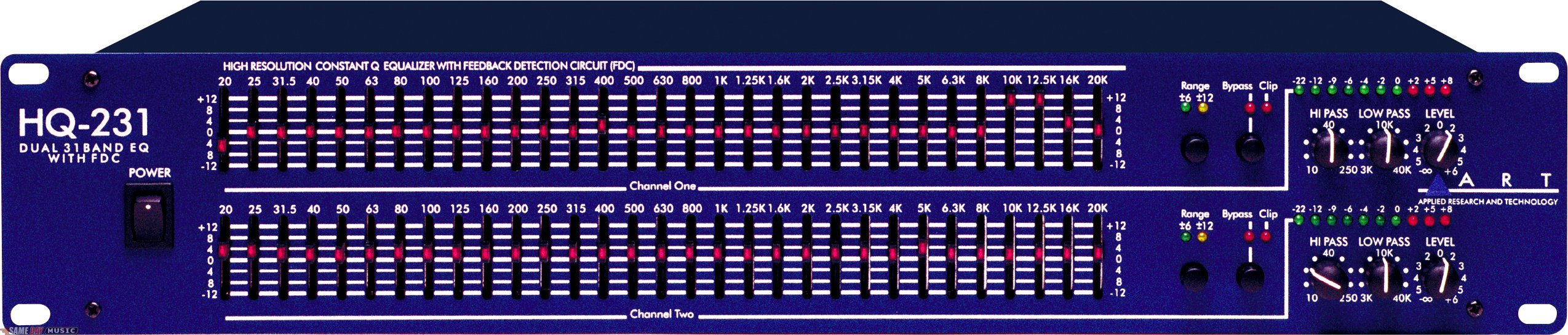This screenshot has width=1568, height=335.
Task: Click Channel Two 20 Hz slider handle
Action: coord(223,249)
